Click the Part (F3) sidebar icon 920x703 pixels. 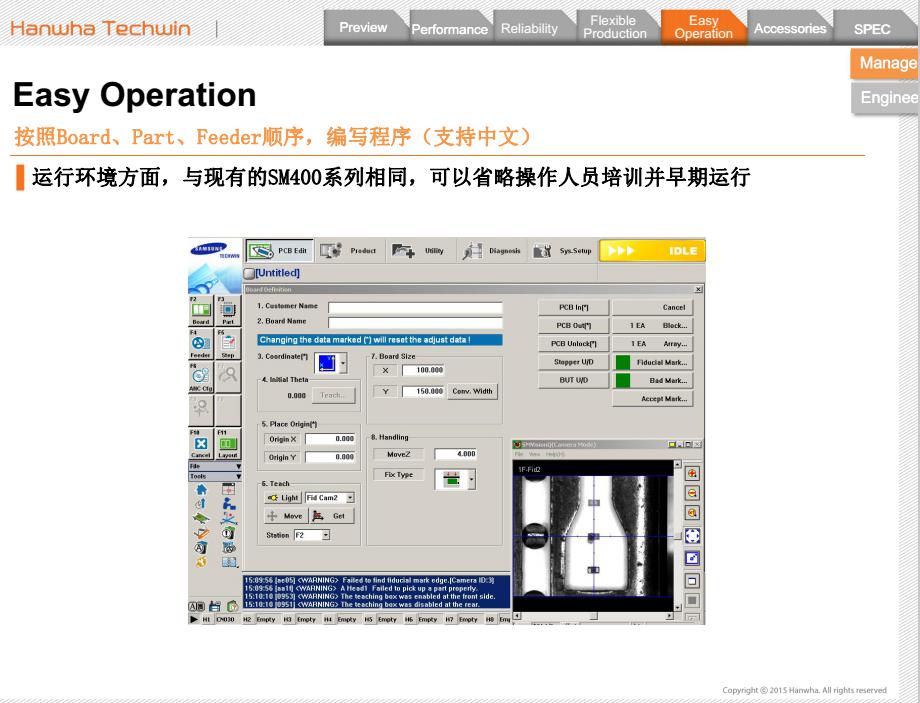[227, 309]
